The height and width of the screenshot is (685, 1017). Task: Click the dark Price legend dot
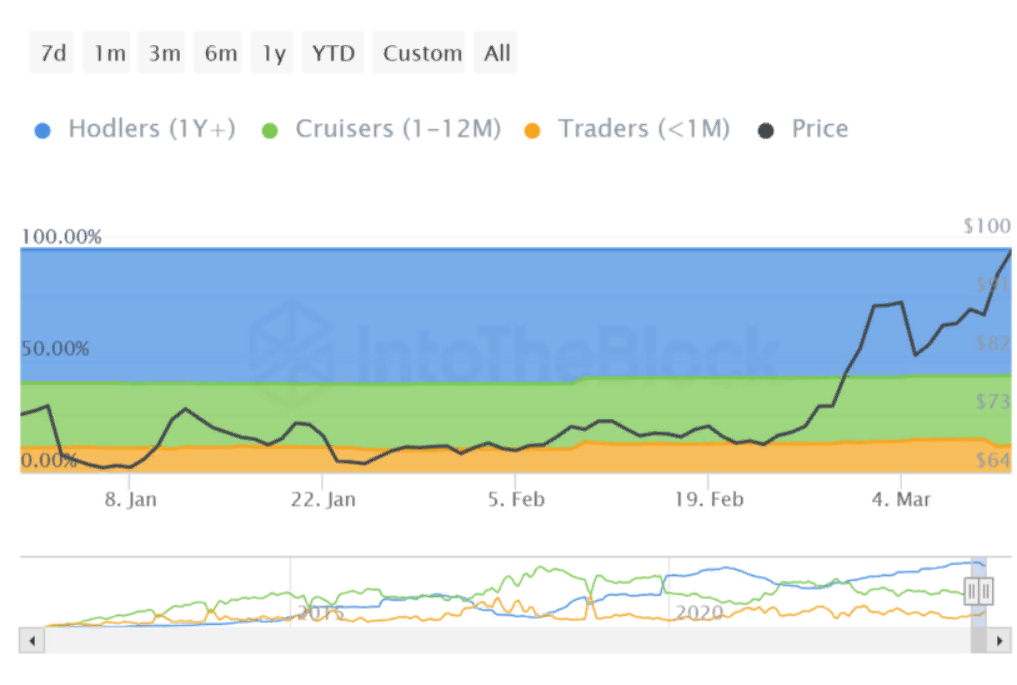766,130
